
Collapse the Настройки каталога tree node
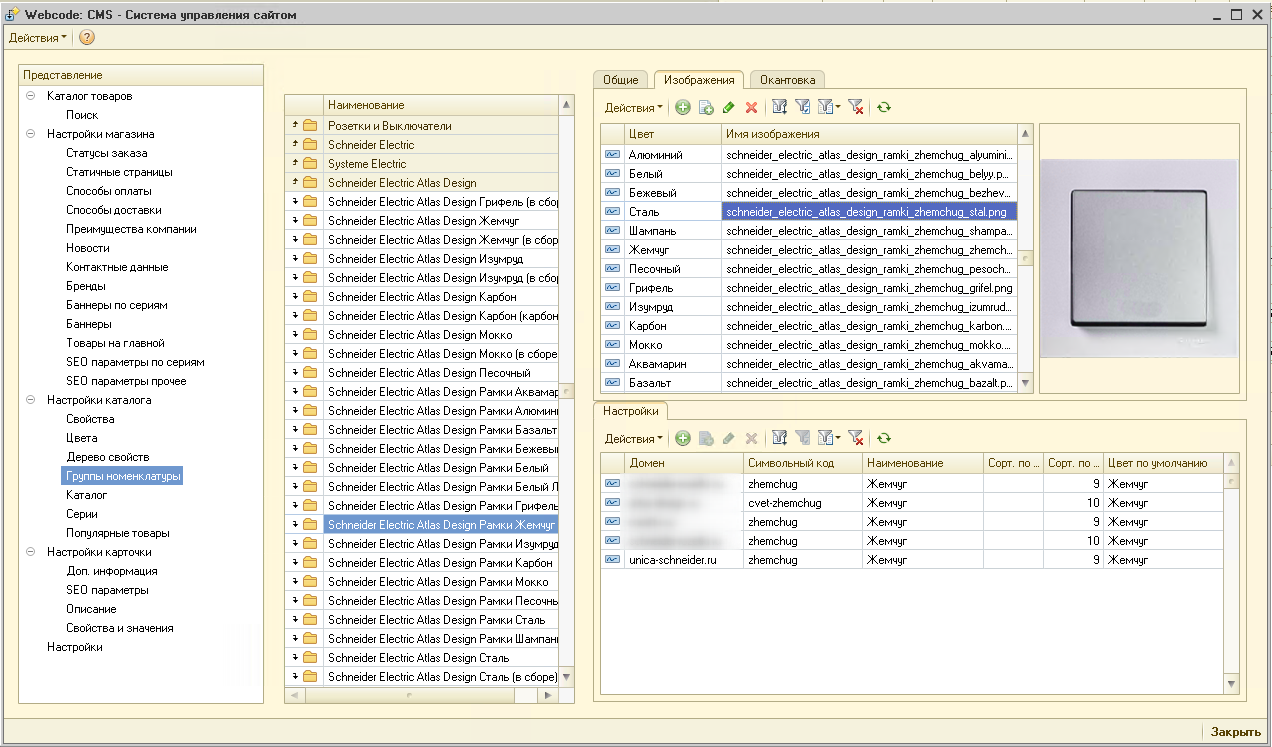pyautogui.click(x=30, y=400)
